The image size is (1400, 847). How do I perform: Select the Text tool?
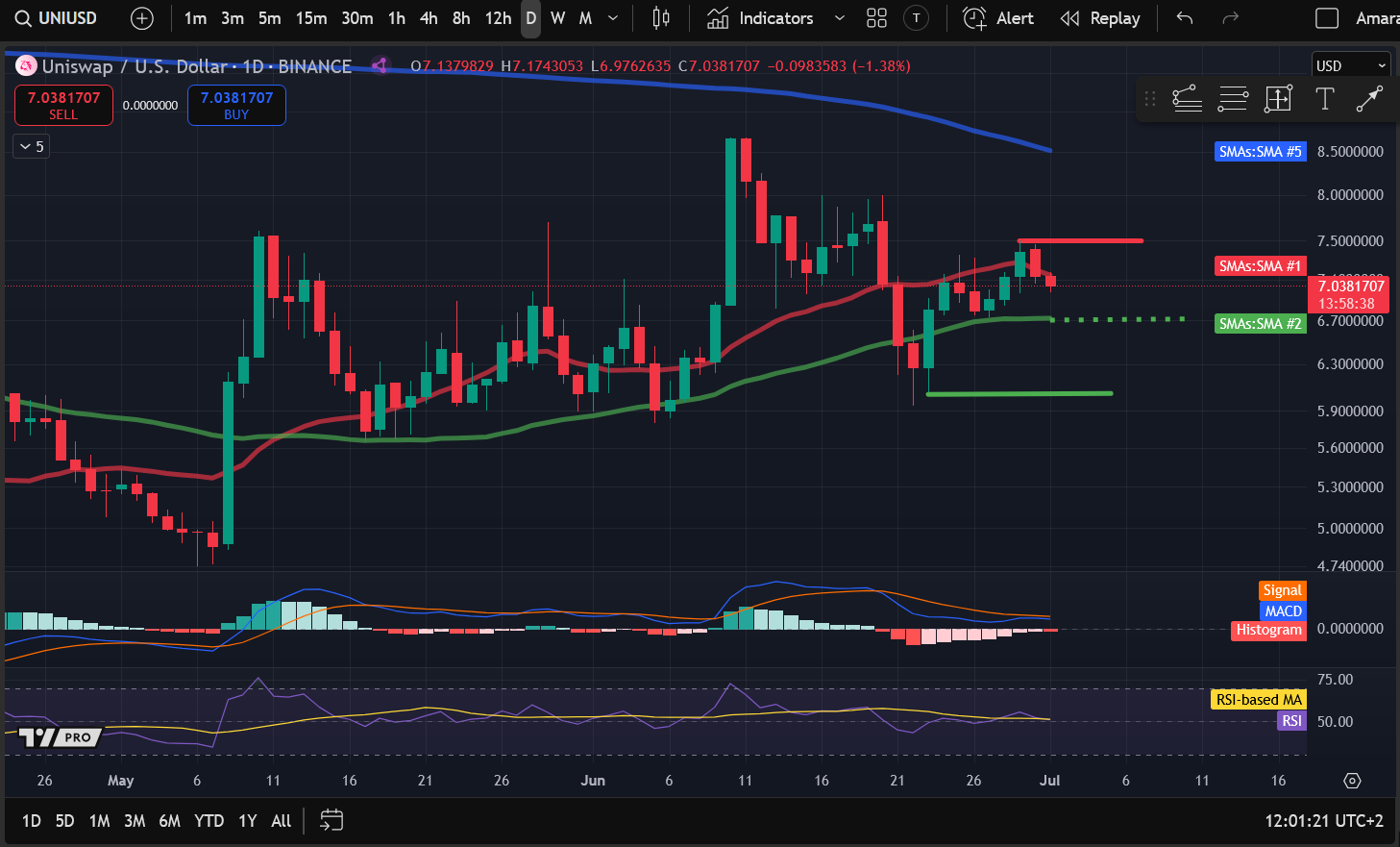click(x=1324, y=98)
